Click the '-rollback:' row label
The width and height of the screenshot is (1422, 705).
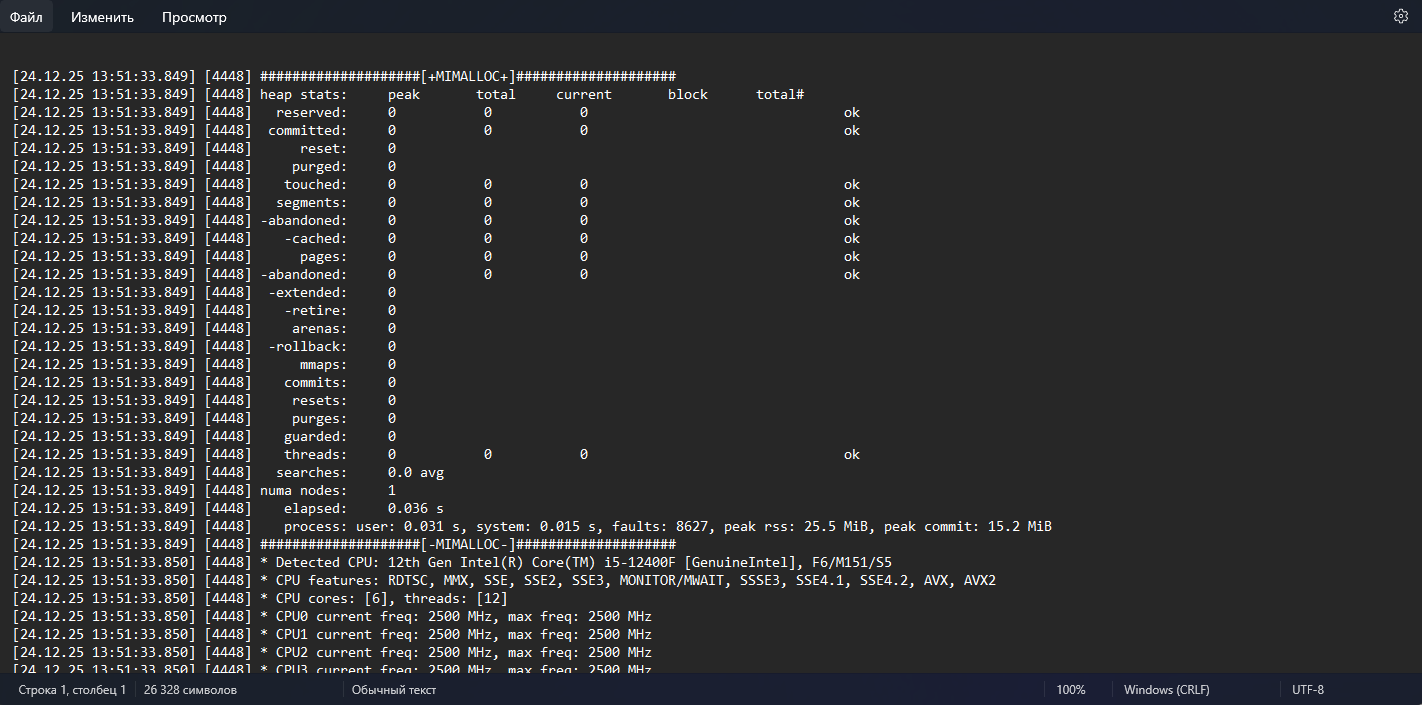point(308,346)
